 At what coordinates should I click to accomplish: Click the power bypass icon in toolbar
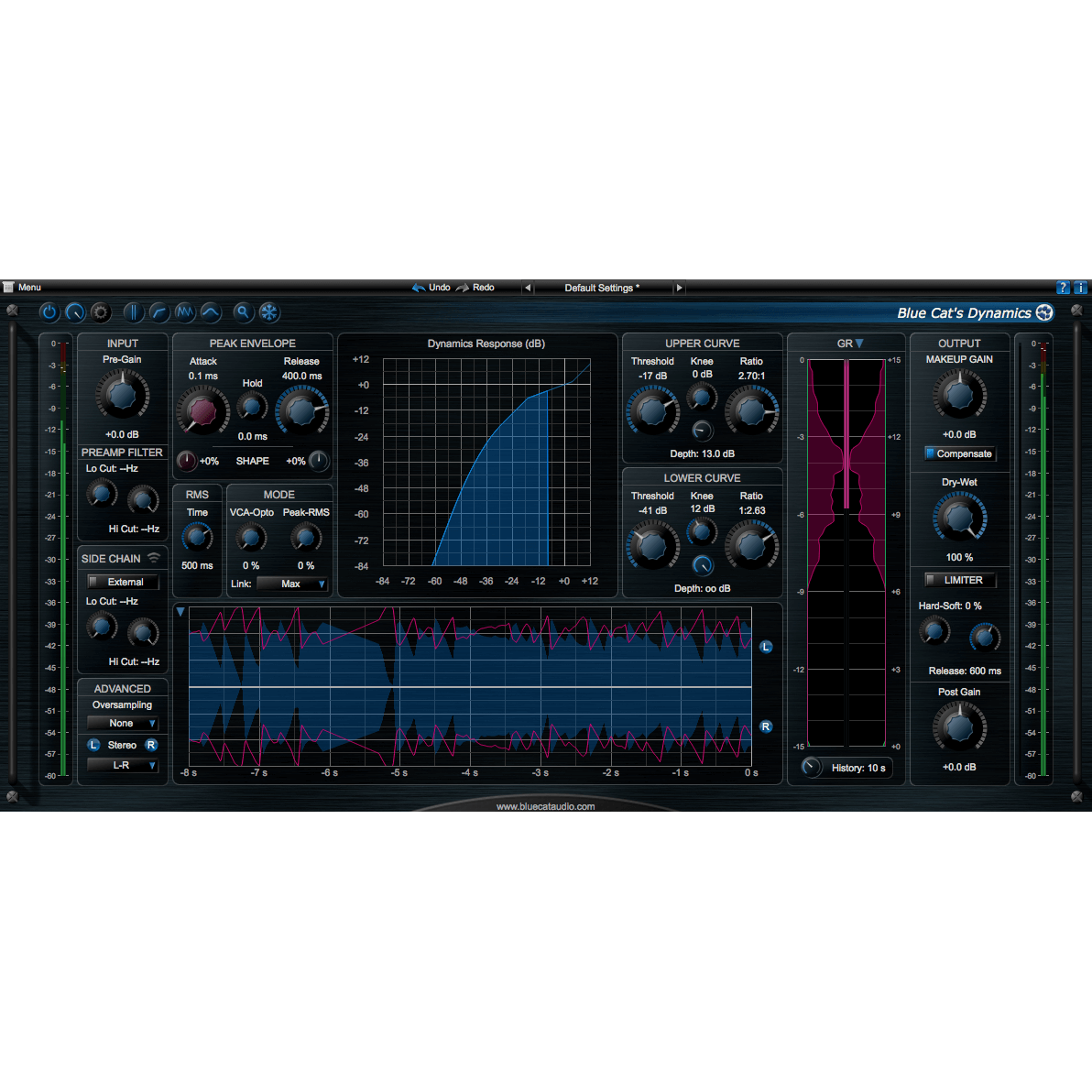49,312
